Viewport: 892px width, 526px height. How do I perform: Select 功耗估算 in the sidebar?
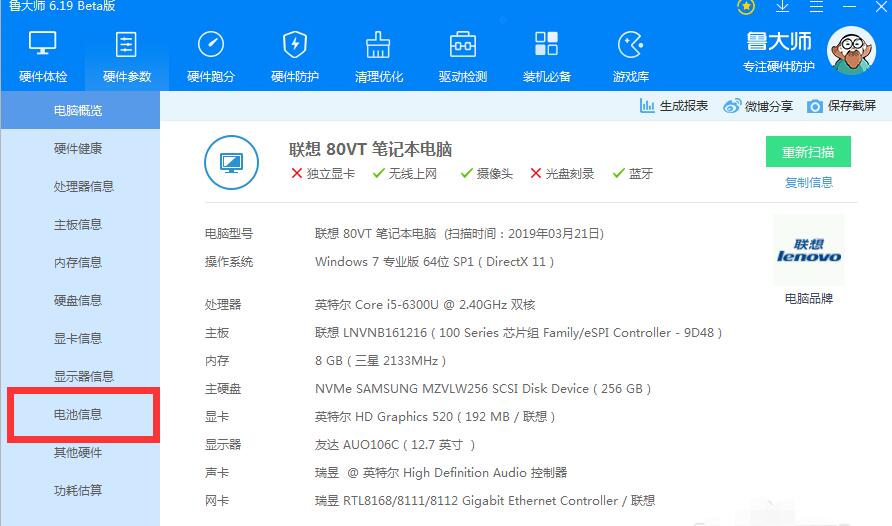point(80,490)
